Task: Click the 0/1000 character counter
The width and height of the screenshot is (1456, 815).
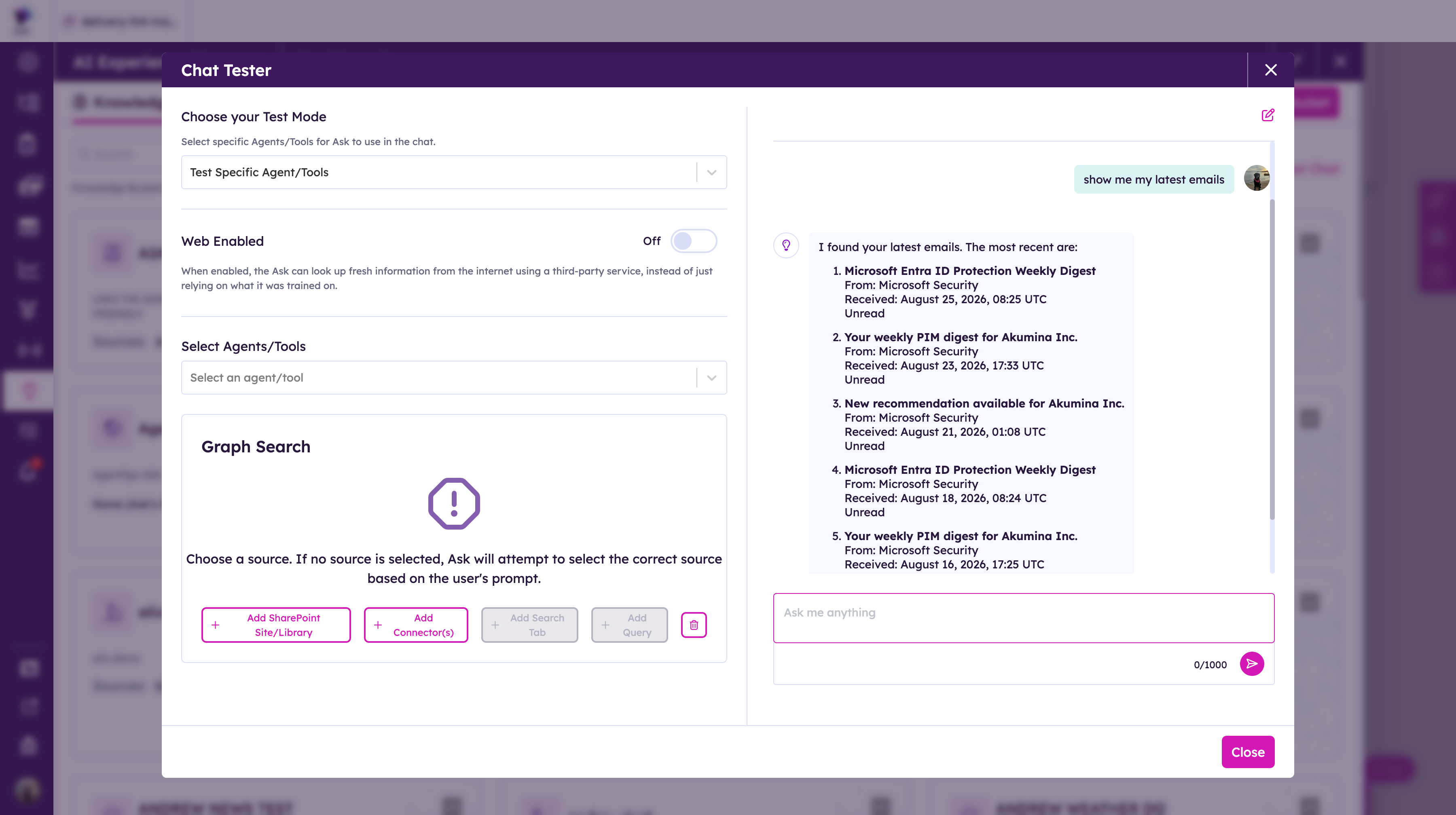Action: tap(1210, 665)
